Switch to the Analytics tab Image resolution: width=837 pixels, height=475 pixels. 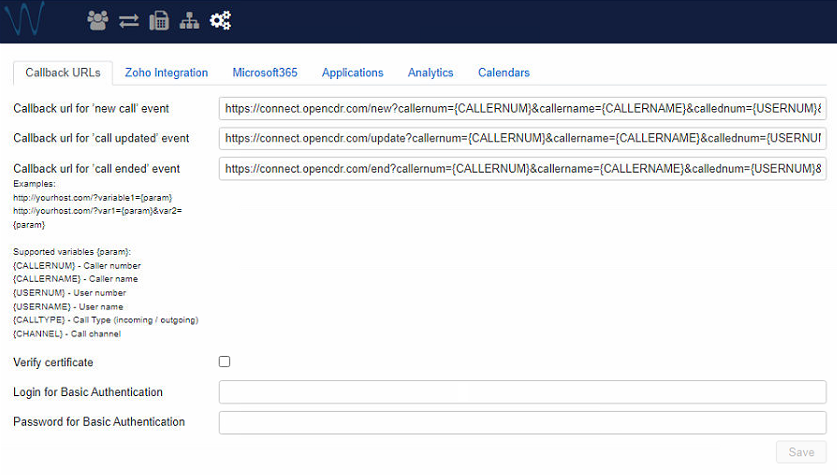430,73
